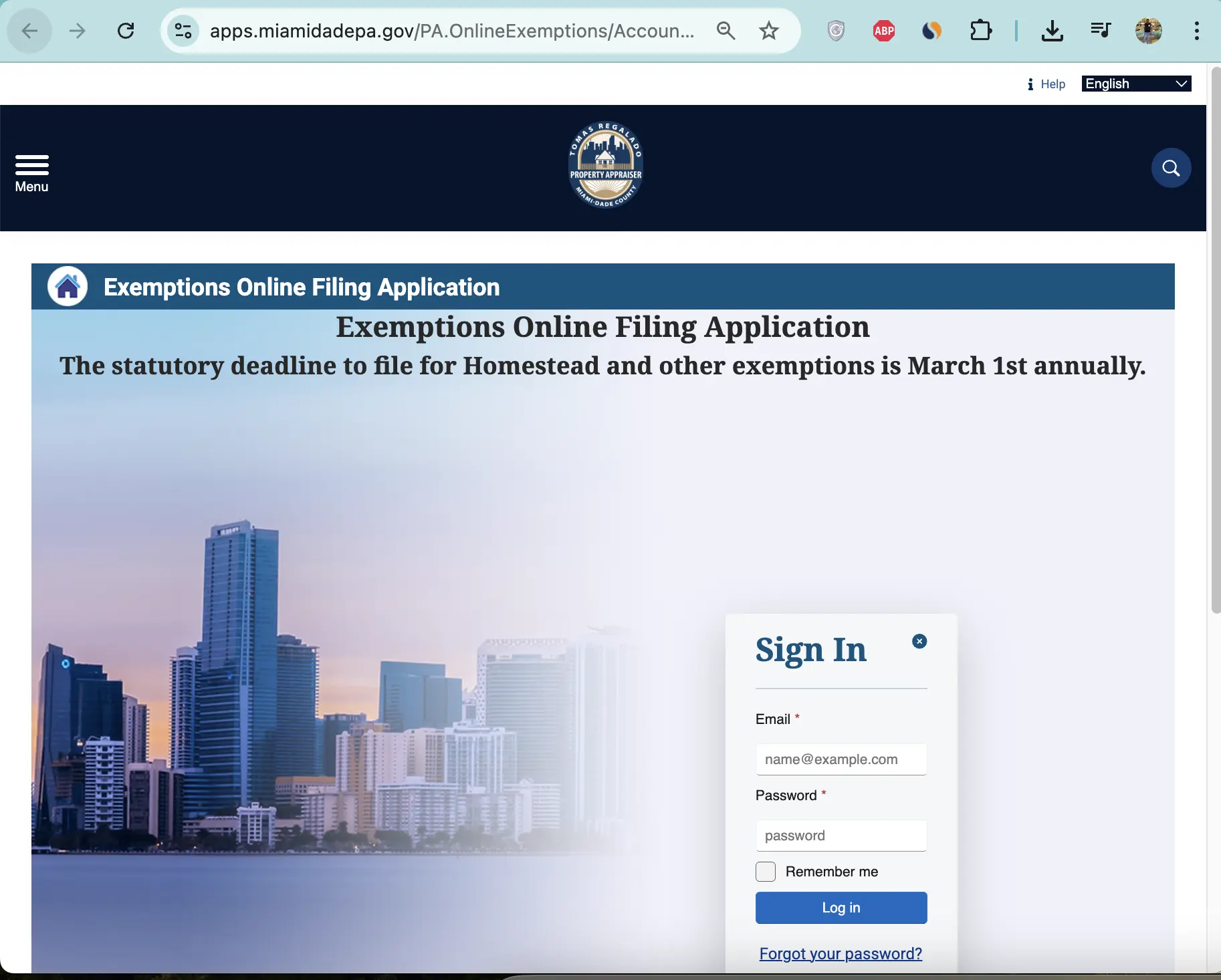Close the Sign In panel
This screenshot has height=980, width=1221.
click(919, 641)
